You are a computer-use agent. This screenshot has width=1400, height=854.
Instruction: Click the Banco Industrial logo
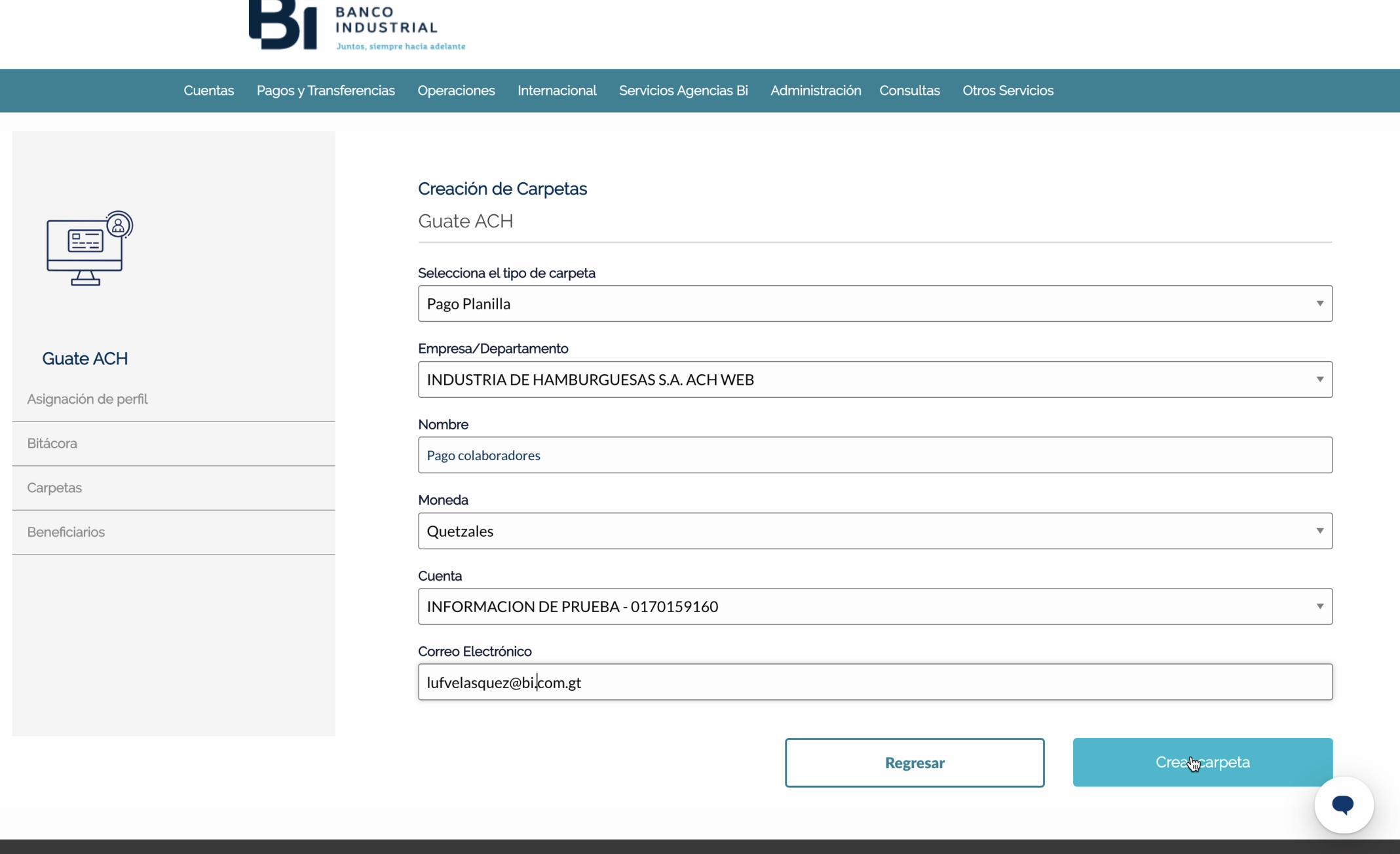tap(356, 26)
